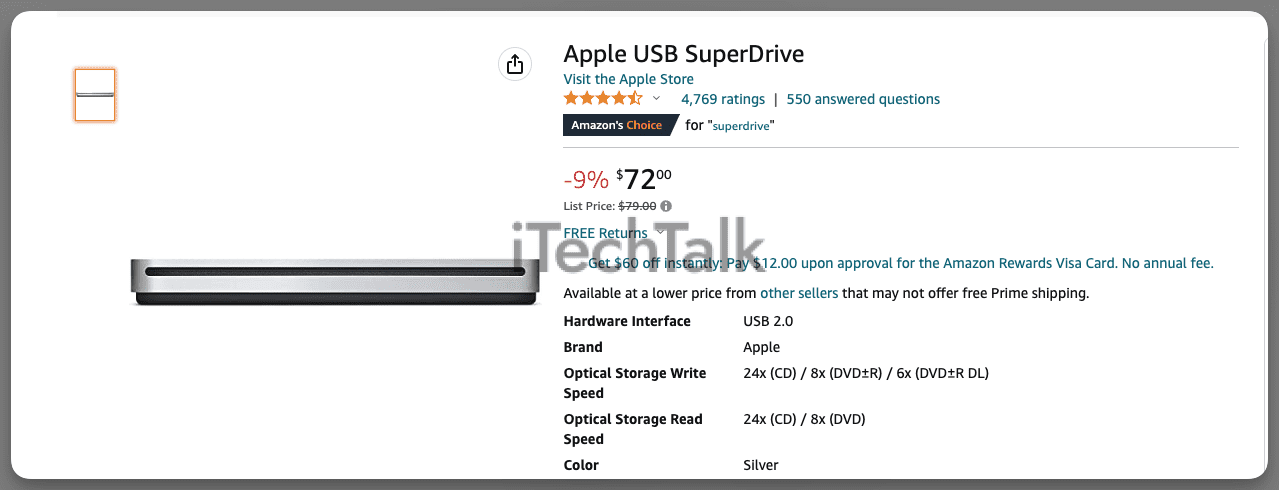Click the share icon above product image
This screenshot has height=490, width=1279.
[514, 65]
